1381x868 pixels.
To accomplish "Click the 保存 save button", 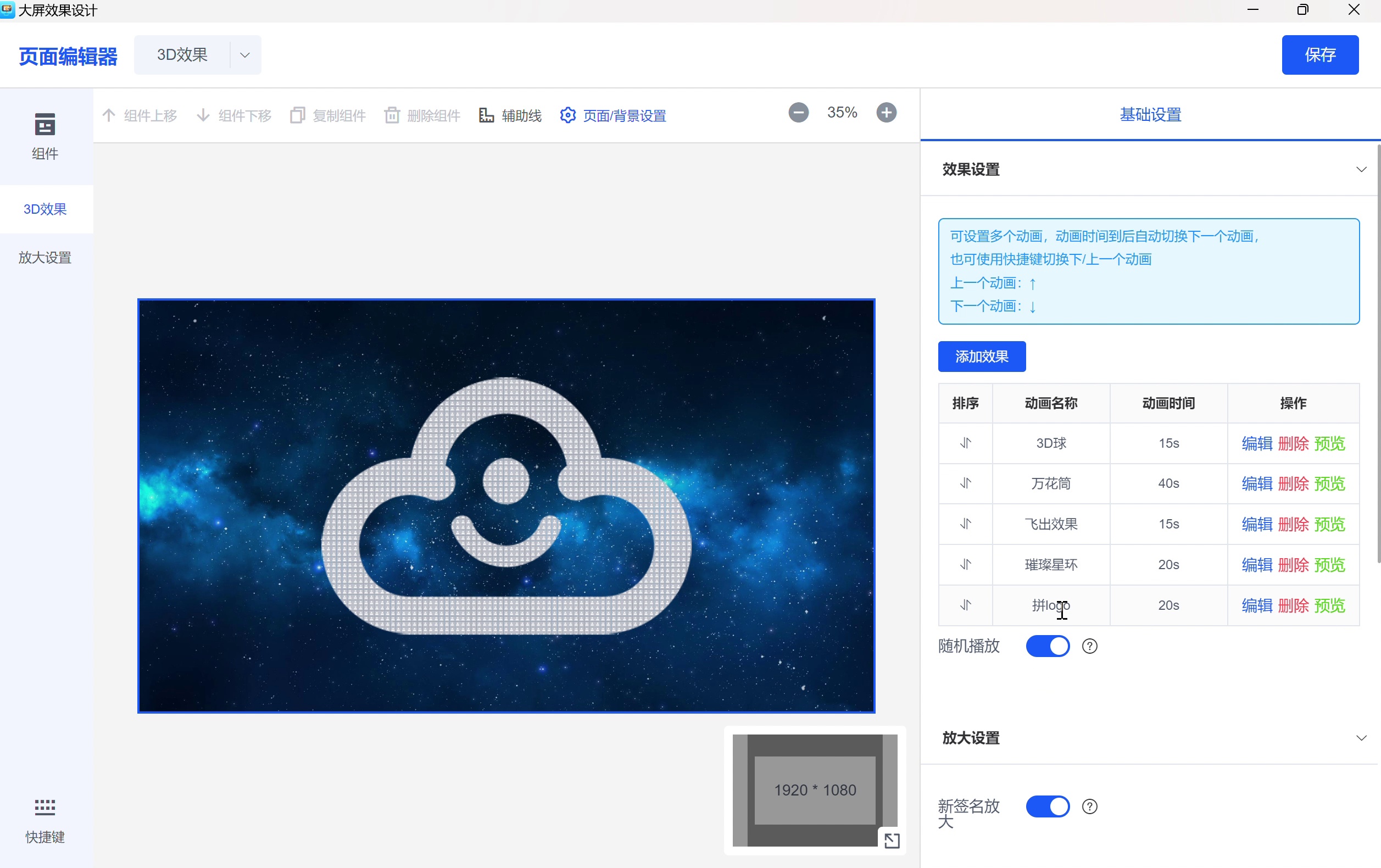I will tap(1320, 54).
